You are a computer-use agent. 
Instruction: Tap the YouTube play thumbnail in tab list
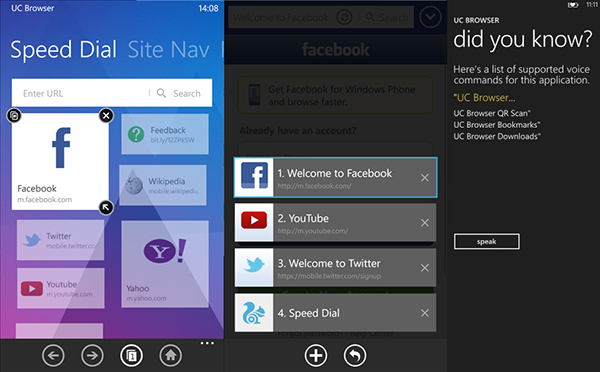click(x=254, y=222)
